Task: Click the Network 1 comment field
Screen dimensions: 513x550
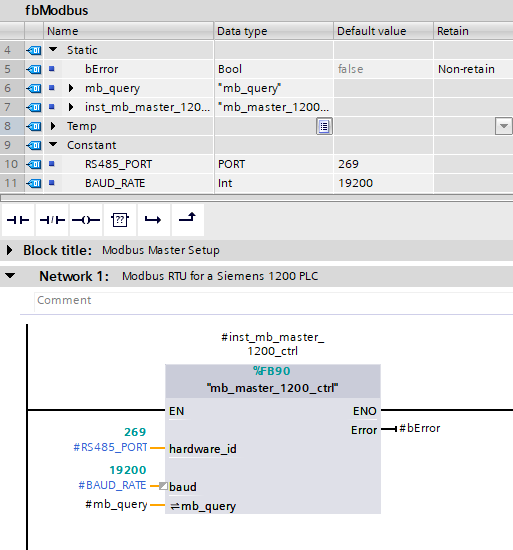Action: (274, 301)
